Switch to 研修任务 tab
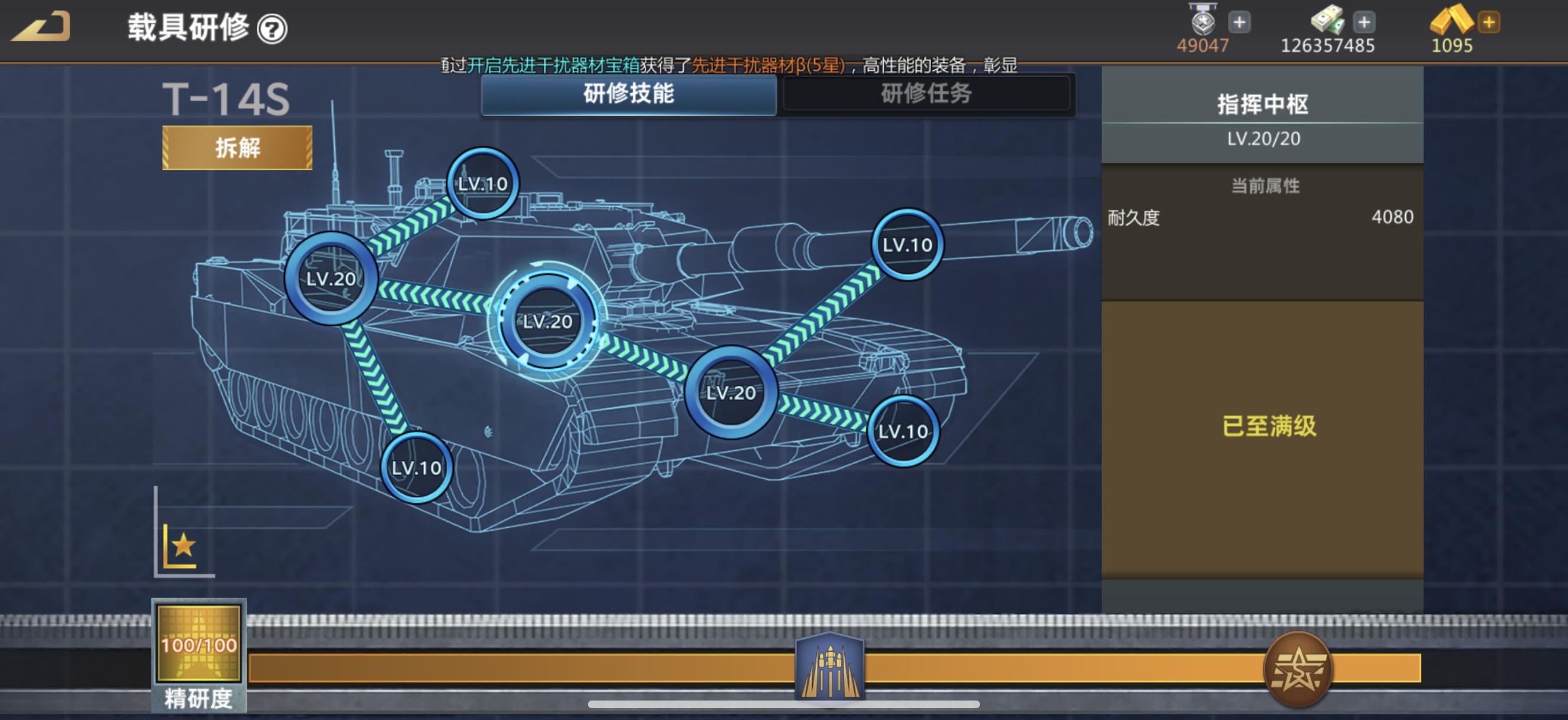The height and width of the screenshot is (720, 1568). tap(926, 94)
